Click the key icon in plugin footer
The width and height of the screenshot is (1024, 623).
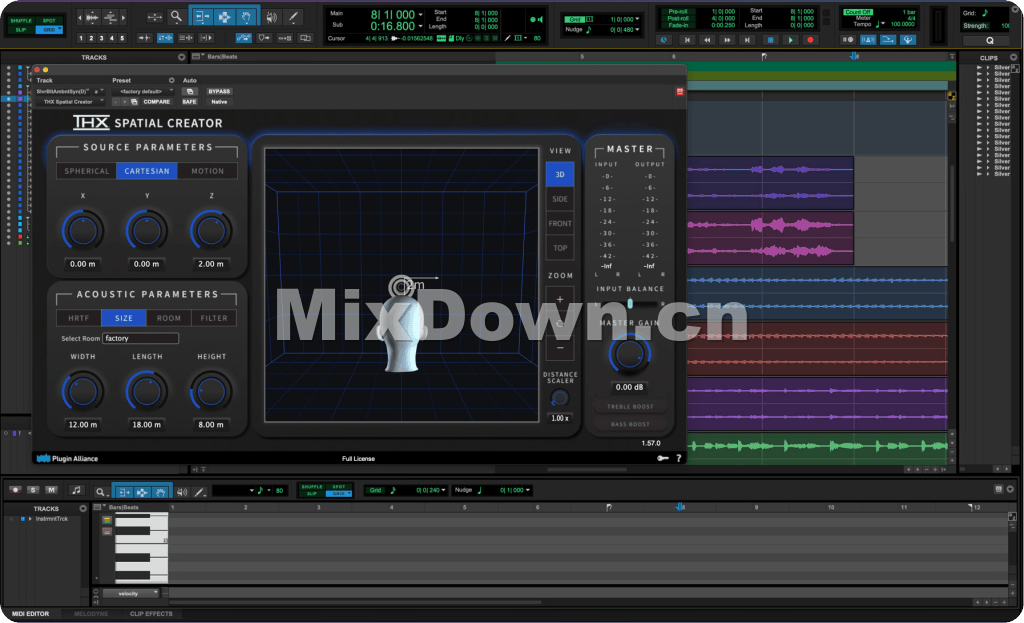click(x=662, y=458)
